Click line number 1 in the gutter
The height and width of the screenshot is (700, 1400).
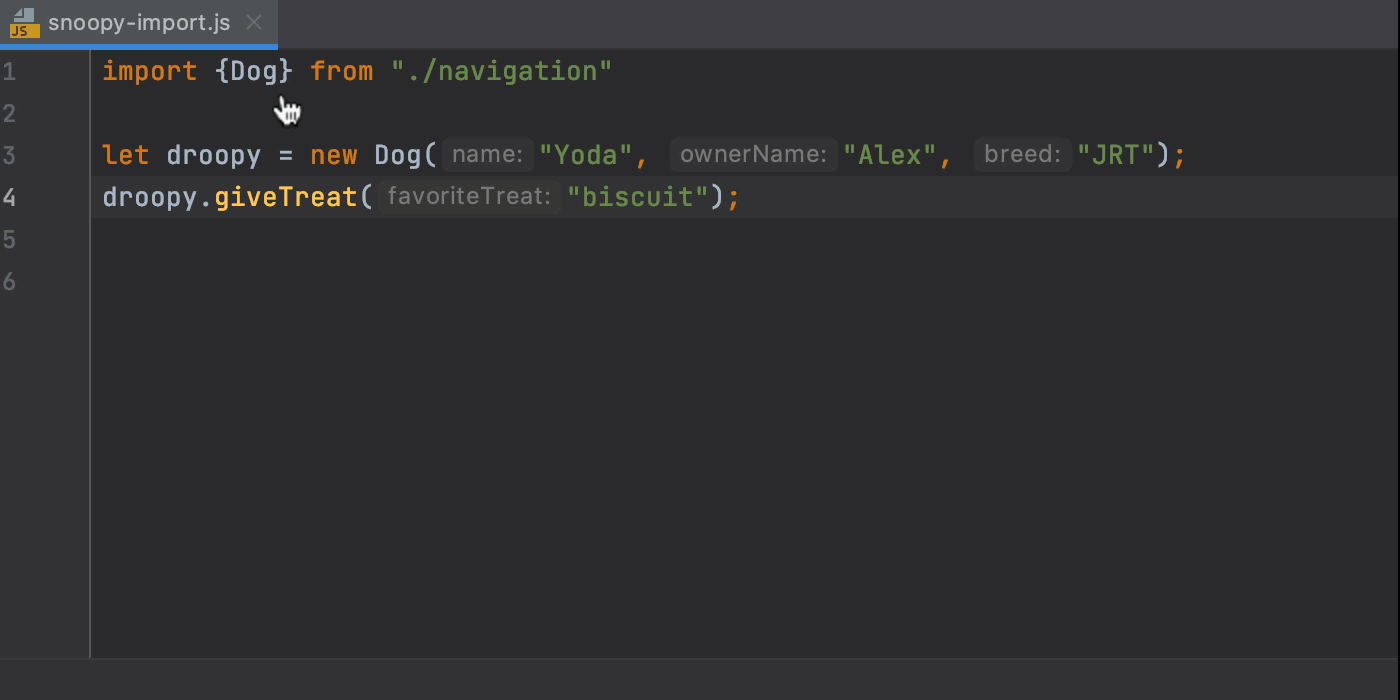point(9,72)
